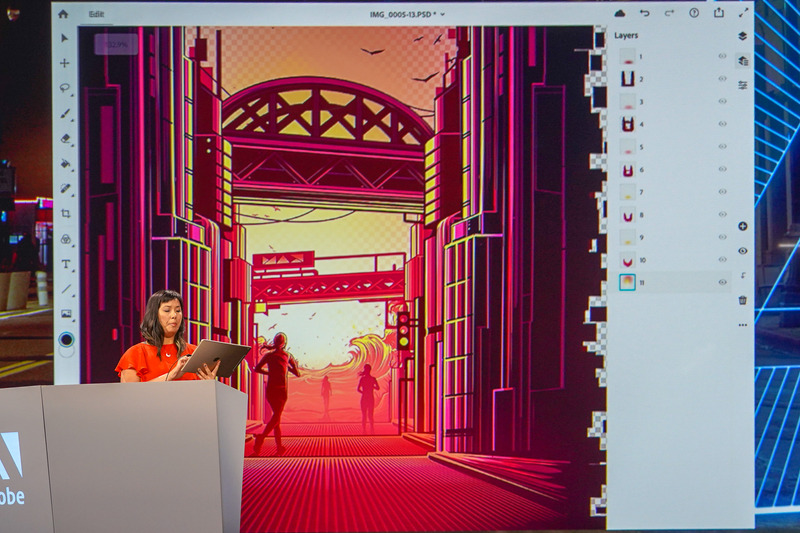Image resolution: width=800 pixels, height=533 pixels.
Task: Hide layer 2 with its eye icon
Action: [722, 79]
